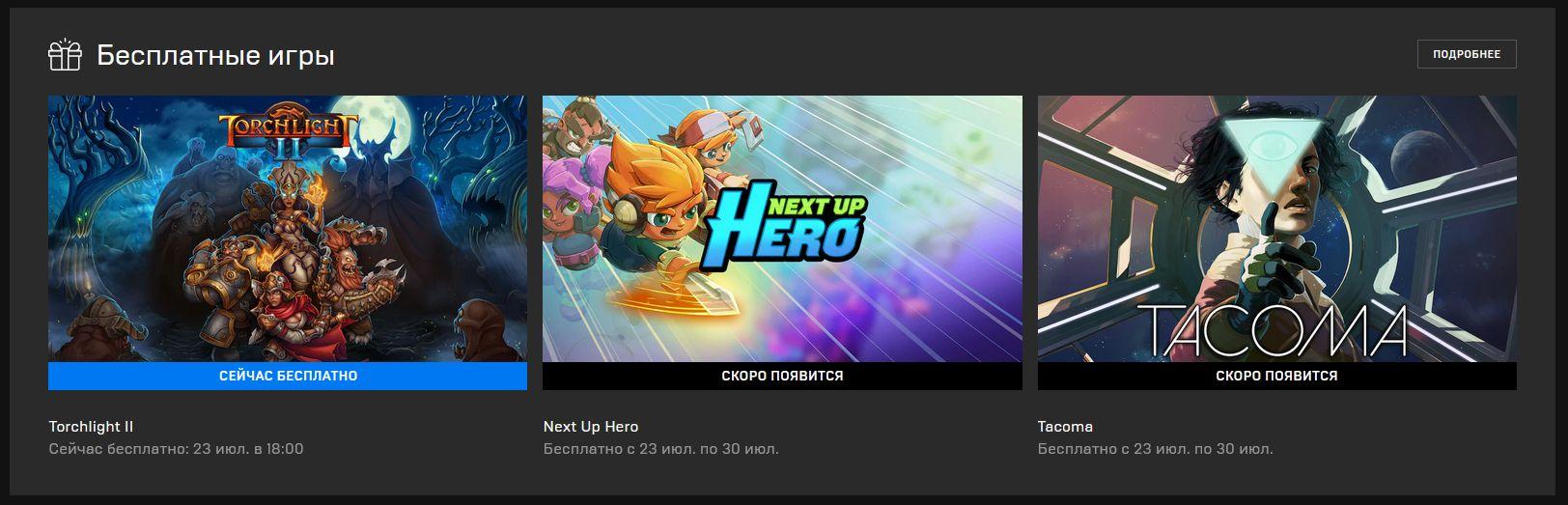Click Next Up Hero free date range
This screenshot has height=505, width=1568.
click(660, 449)
